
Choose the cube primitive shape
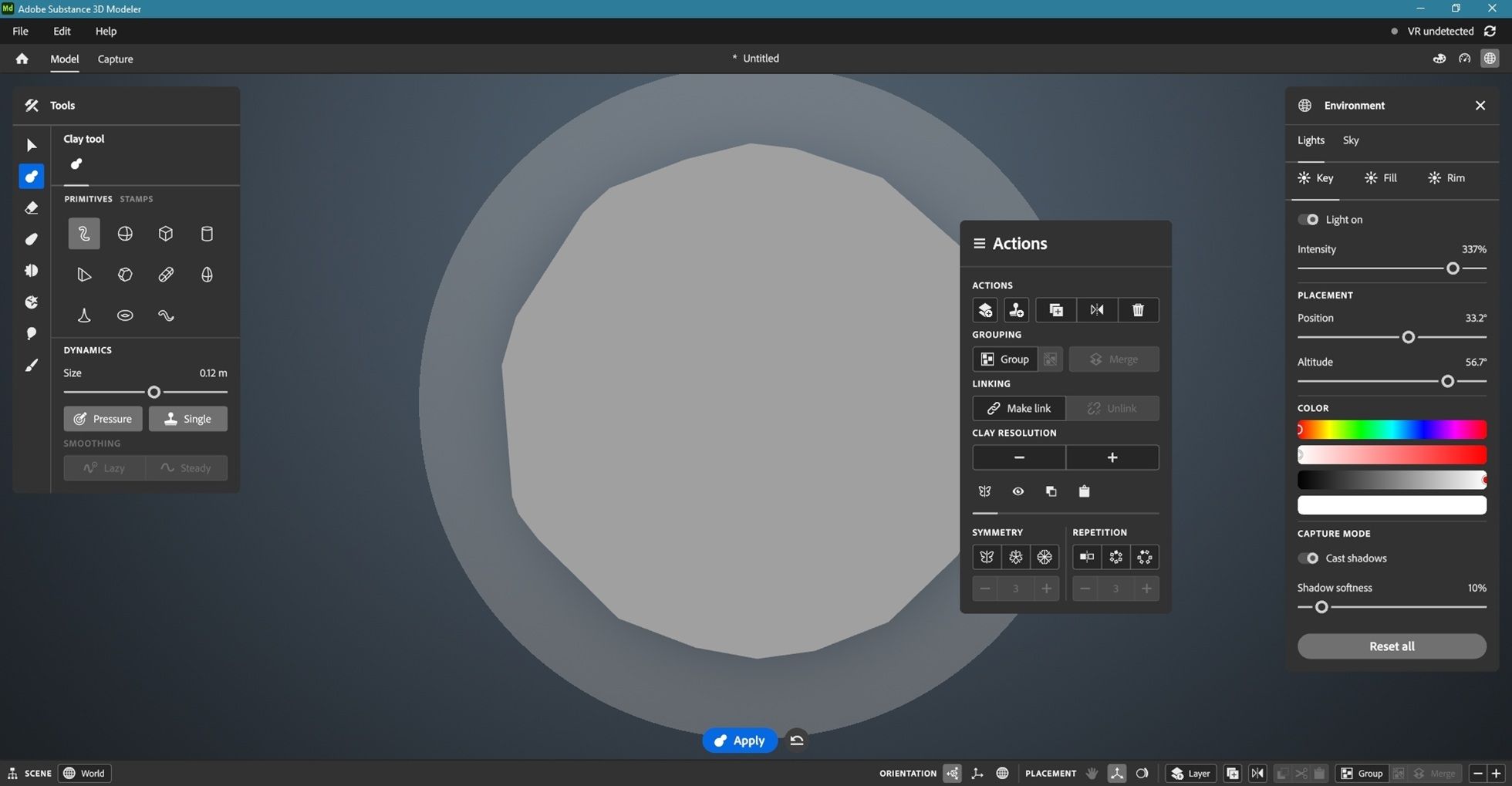click(166, 234)
